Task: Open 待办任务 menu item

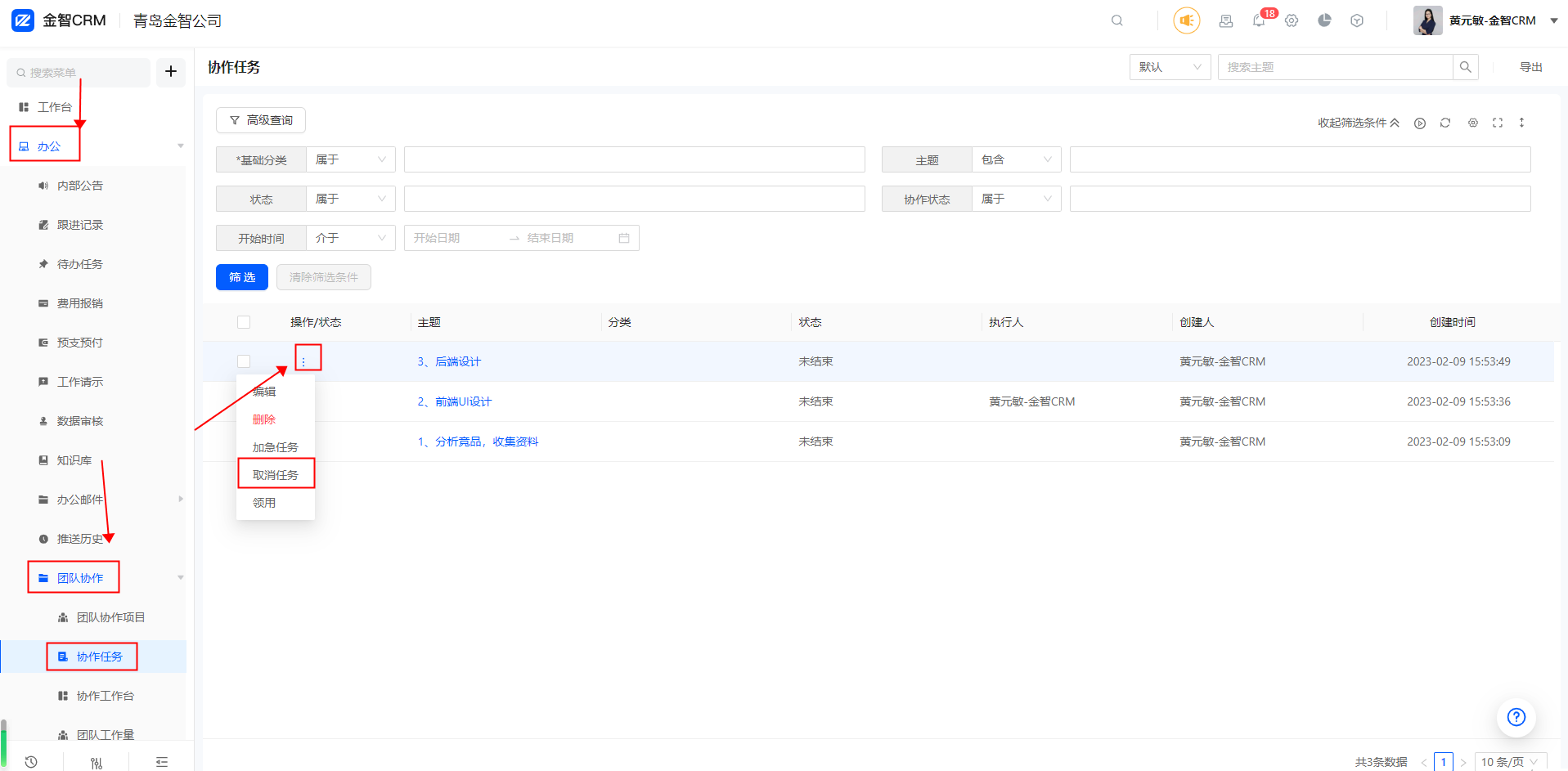Action: [x=80, y=264]
